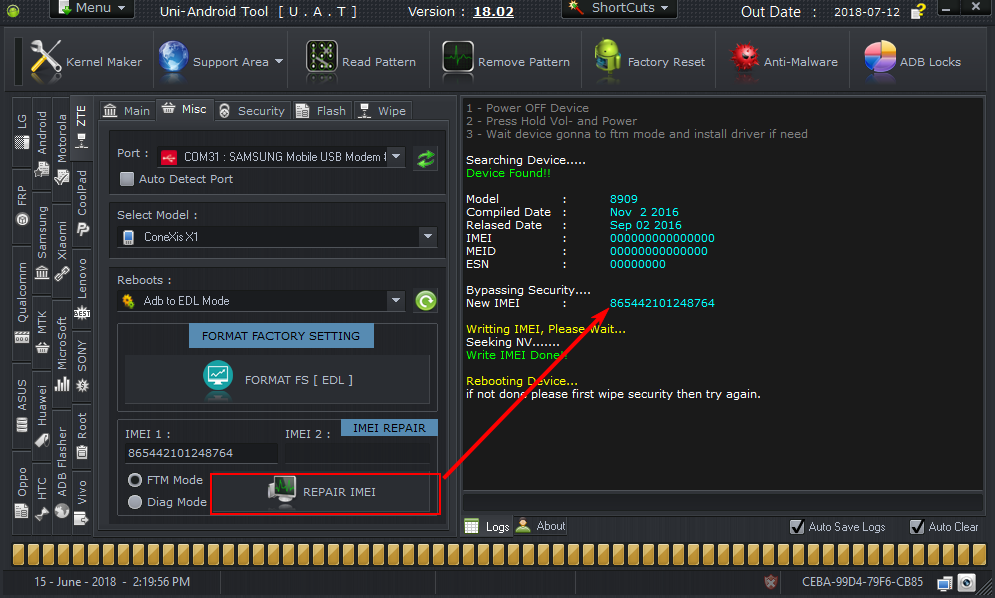Click the ADB Locks pie icon
Image resolution: width=995 pixels, height=598 pixels.
click(x=880, y=58)
